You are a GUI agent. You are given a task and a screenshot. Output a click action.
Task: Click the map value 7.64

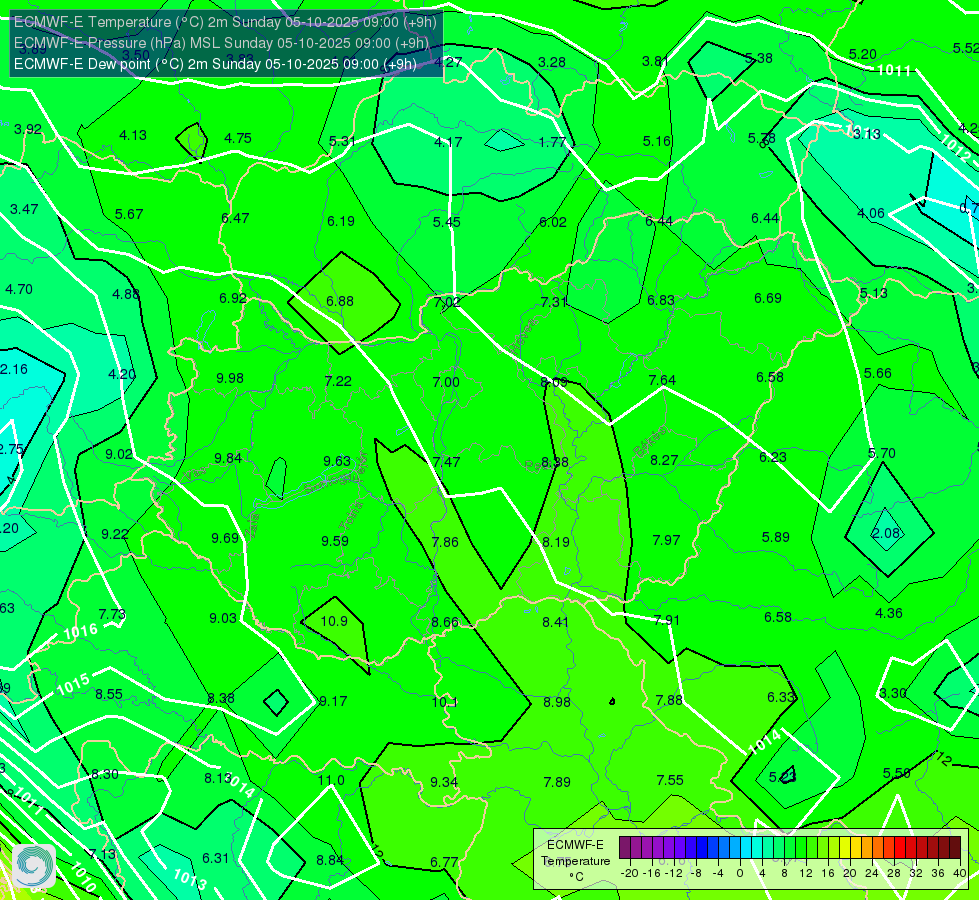(662, 380)
